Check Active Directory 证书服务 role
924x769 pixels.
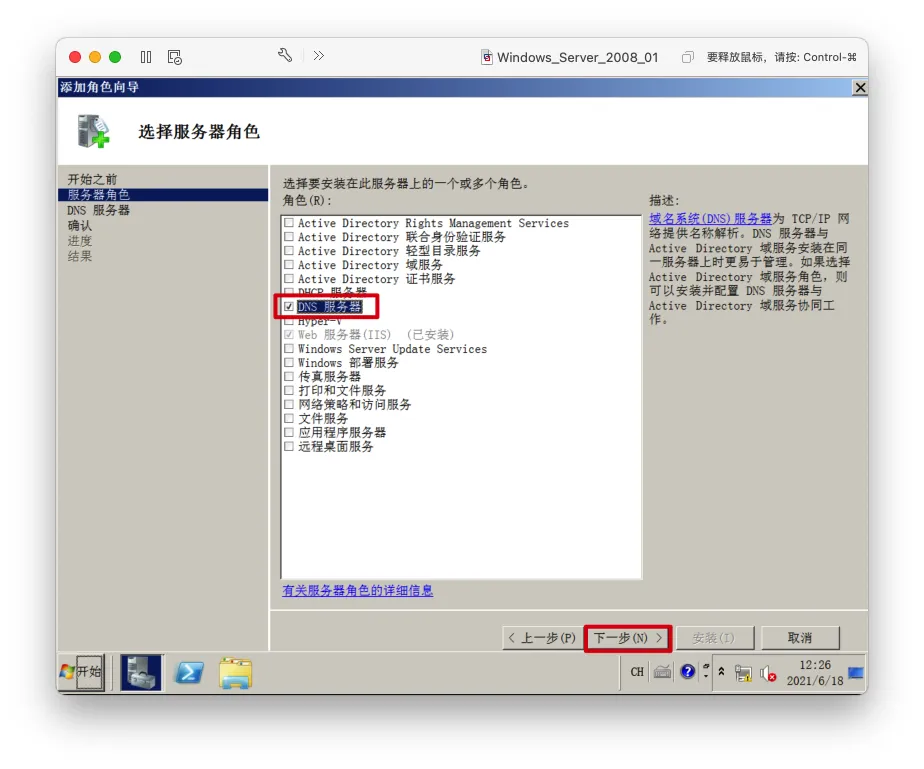(289, 279)
